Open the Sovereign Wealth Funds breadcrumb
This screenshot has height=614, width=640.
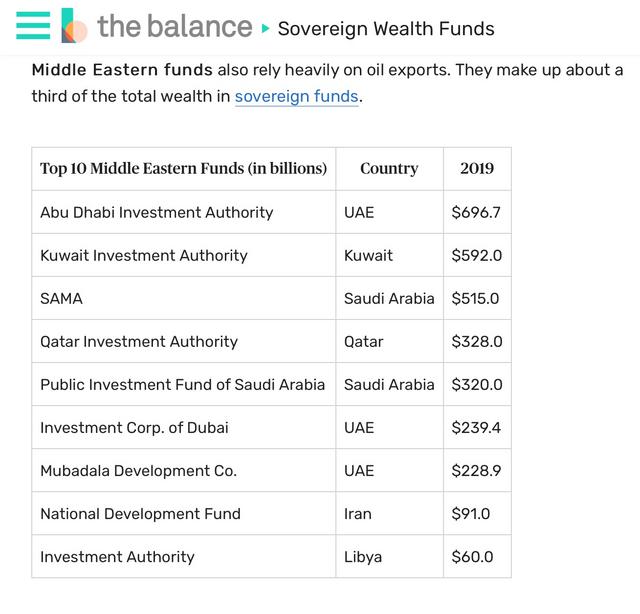click(386, 29)
